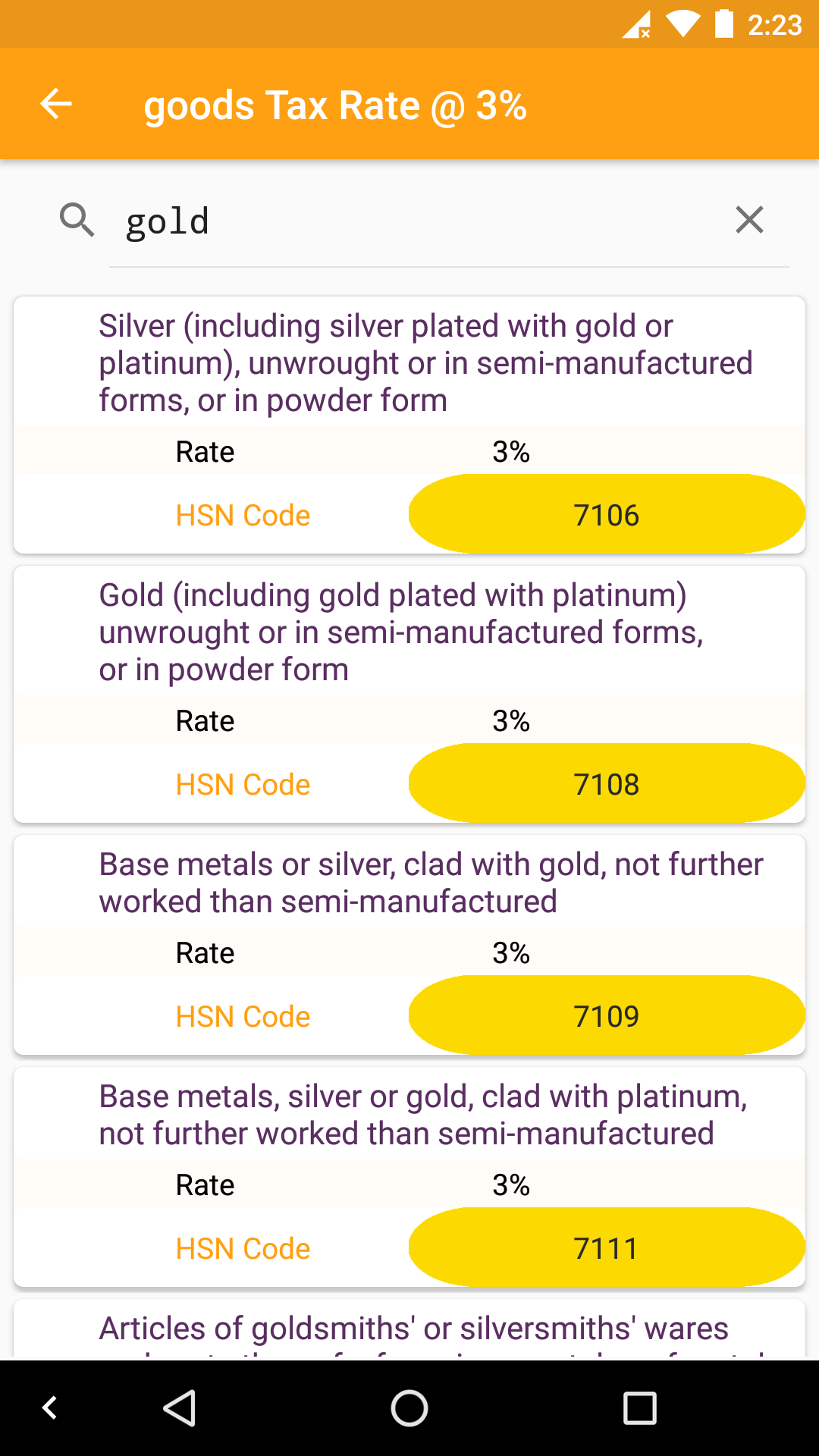The width and height of the screenshot is (819, 1456).
Task: Tap the battery icon in status bar
Action: point(724,24)
